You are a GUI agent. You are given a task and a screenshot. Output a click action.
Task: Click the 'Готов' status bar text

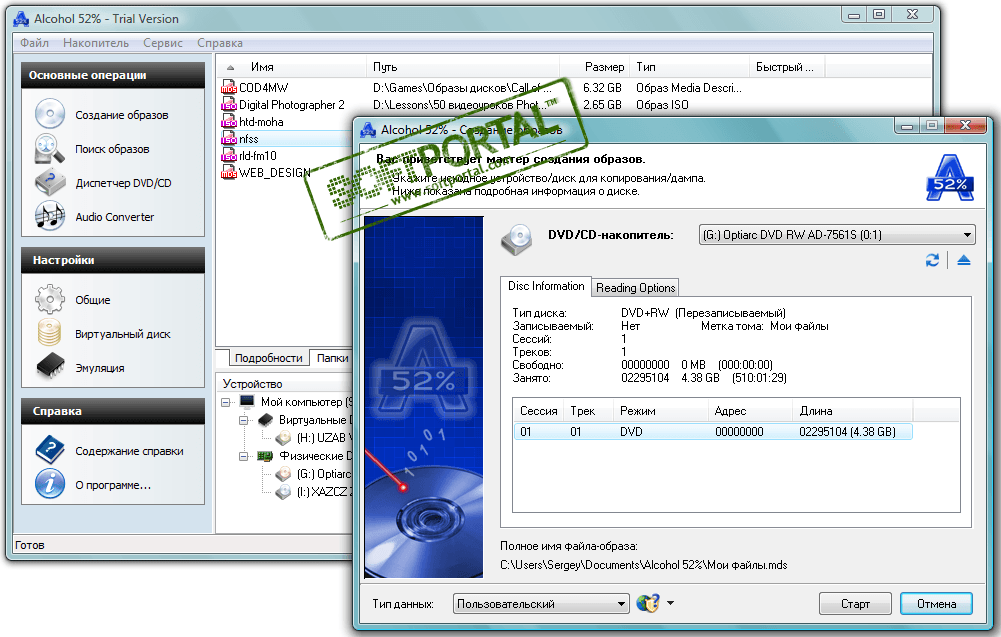(x=29, y=545)
